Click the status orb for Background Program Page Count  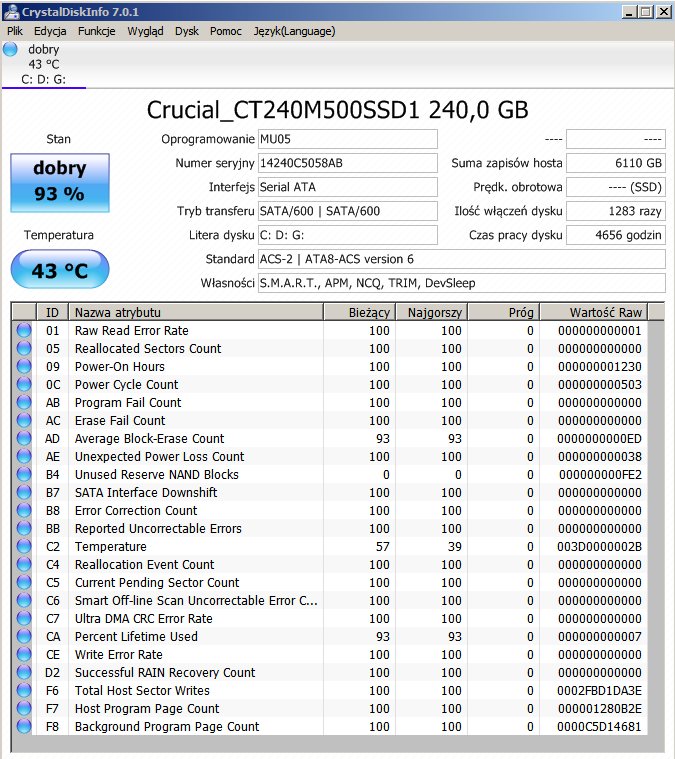click(24, 726)
